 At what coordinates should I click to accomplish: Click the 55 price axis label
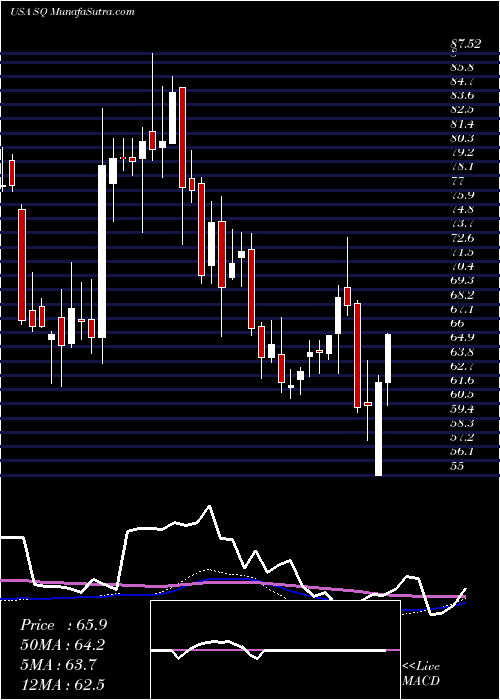click(458, 466)
